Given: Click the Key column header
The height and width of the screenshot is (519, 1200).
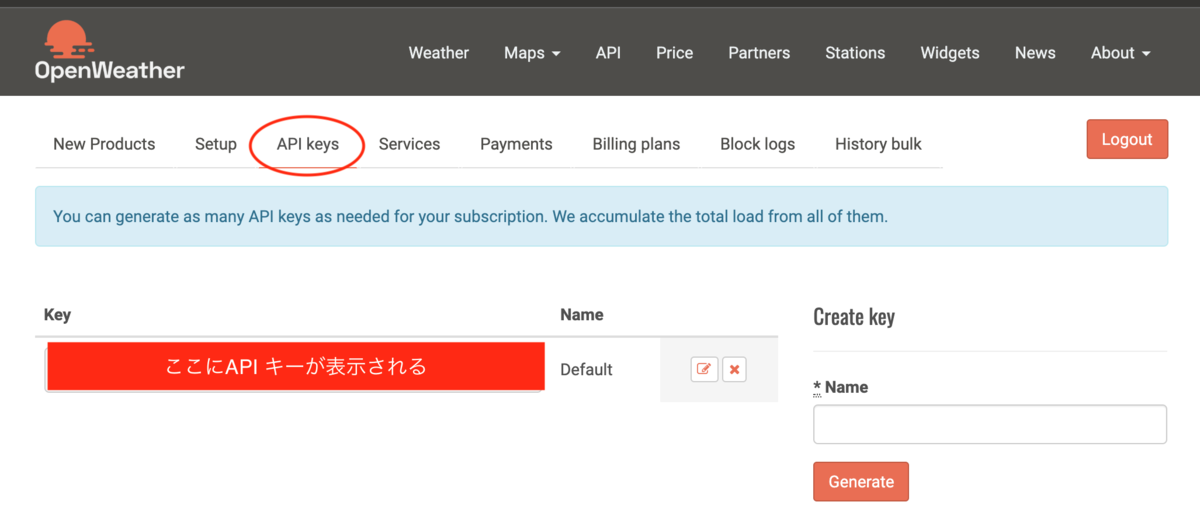Looking at the screenshot, I should click(57, 315).
